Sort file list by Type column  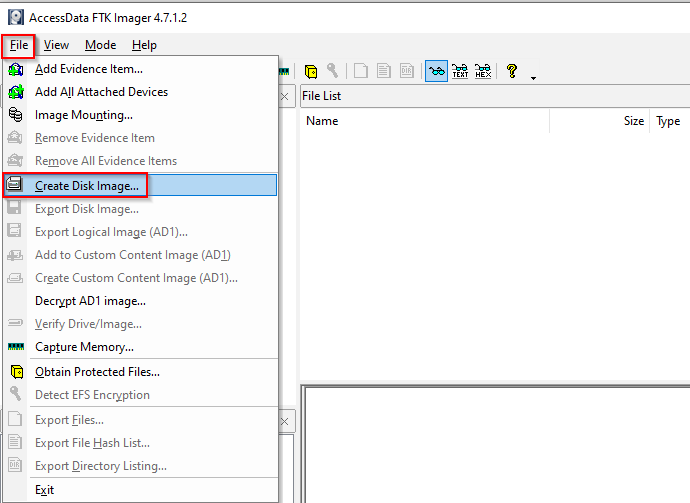coord(670,121)
